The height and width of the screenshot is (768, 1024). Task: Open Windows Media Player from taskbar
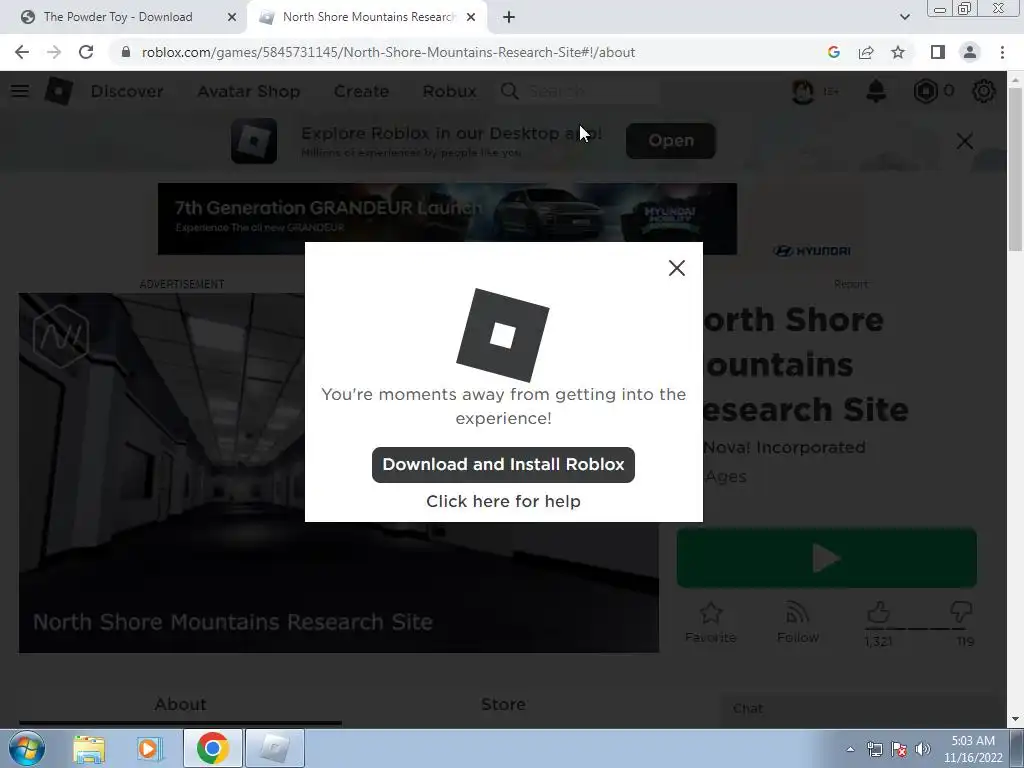(150, 748)
